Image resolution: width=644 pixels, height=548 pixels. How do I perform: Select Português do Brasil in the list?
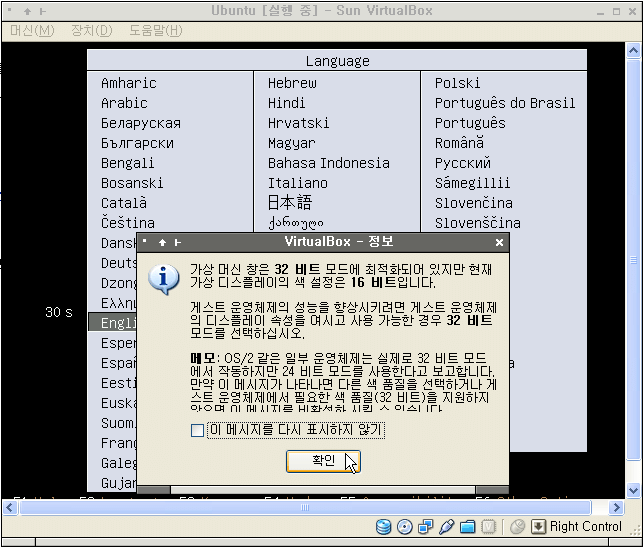505,103
